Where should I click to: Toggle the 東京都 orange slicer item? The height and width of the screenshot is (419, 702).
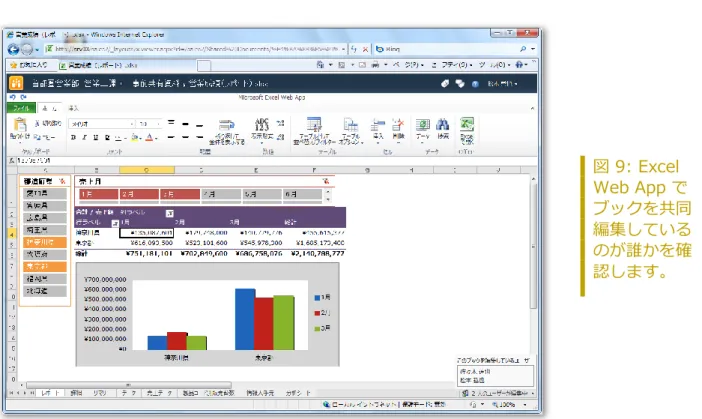(x=45, y=266)
